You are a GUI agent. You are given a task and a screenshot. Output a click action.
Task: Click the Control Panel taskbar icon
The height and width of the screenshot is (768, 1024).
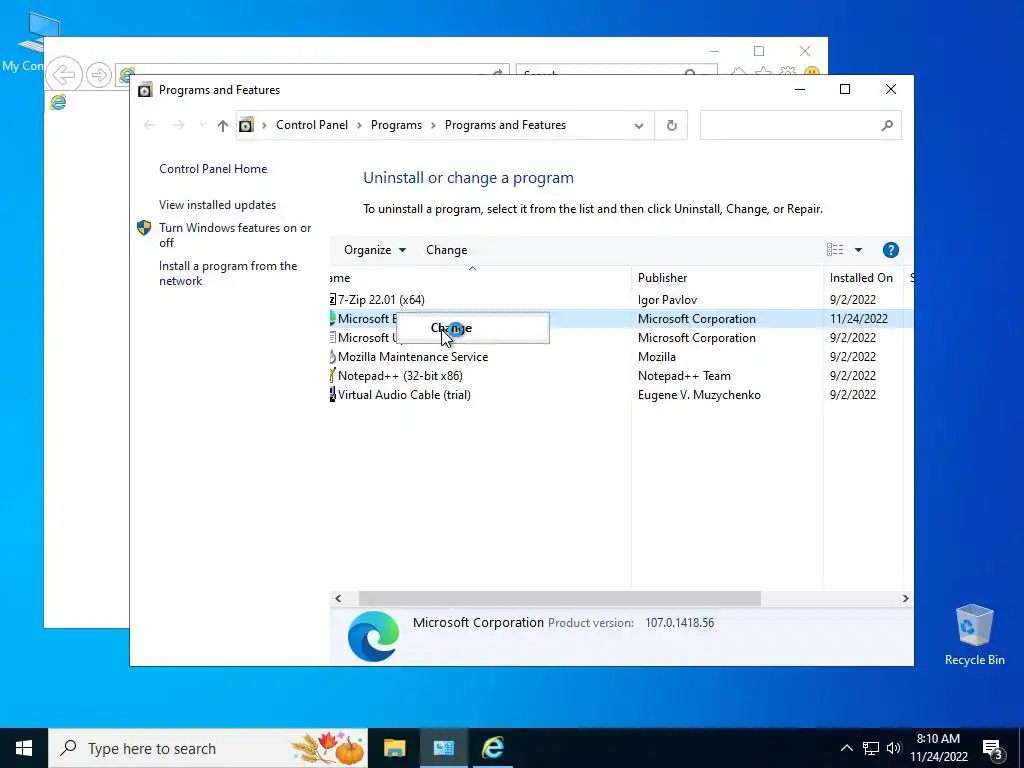point(443,748)
